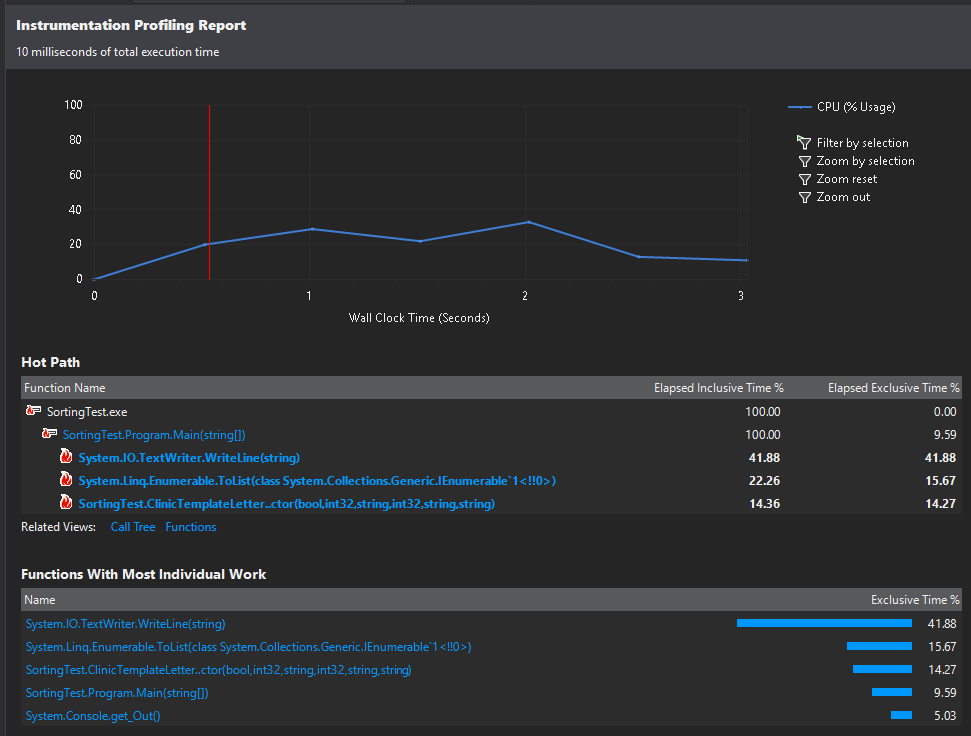The image size is (971, 736).
Task: Activate the Zoom by selection tool
Action: coord(804,160)
